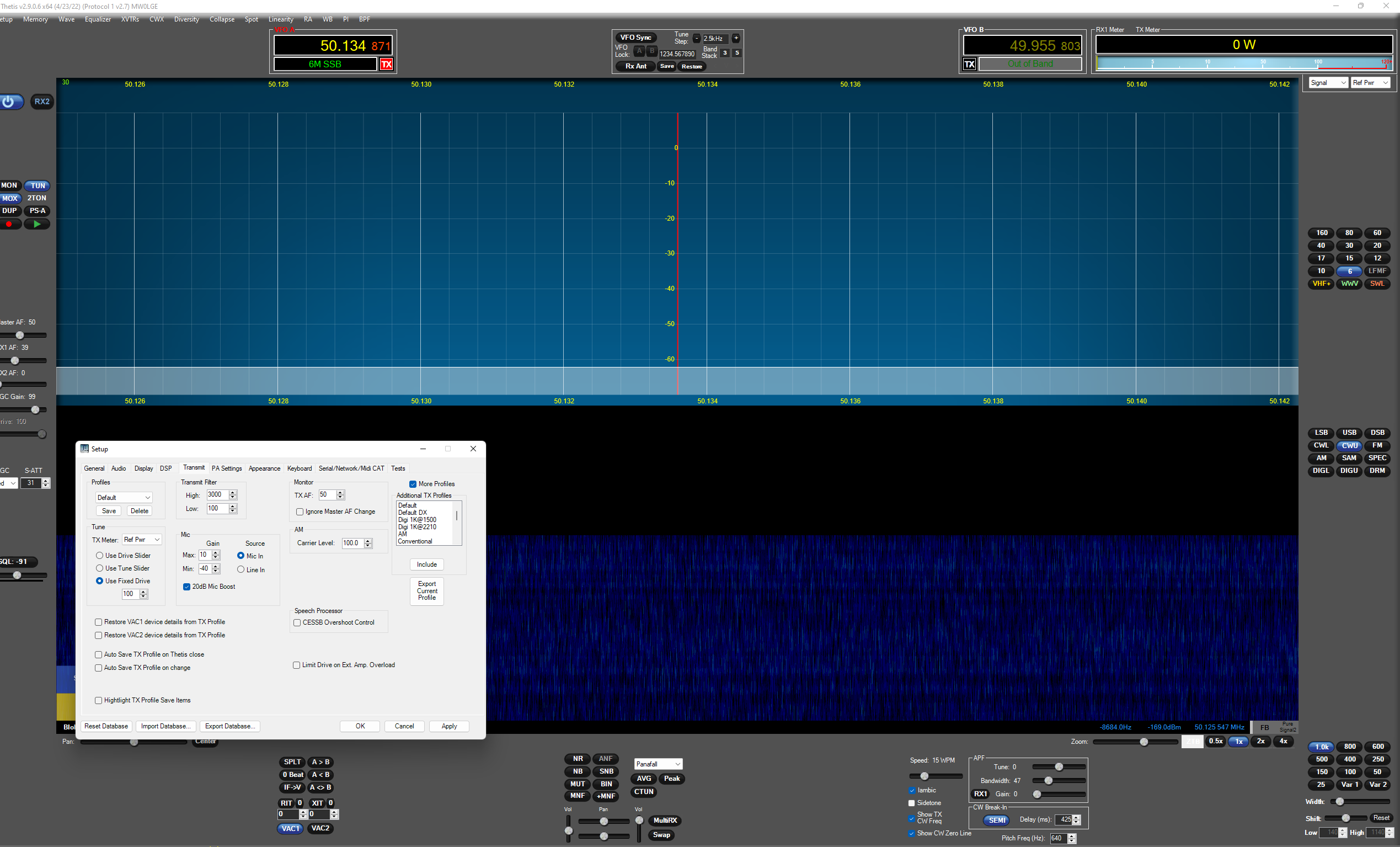This screenshot has height=847, width=1400.
Task: Open the Panafall display mode dropdown
Action: point(658,764)
